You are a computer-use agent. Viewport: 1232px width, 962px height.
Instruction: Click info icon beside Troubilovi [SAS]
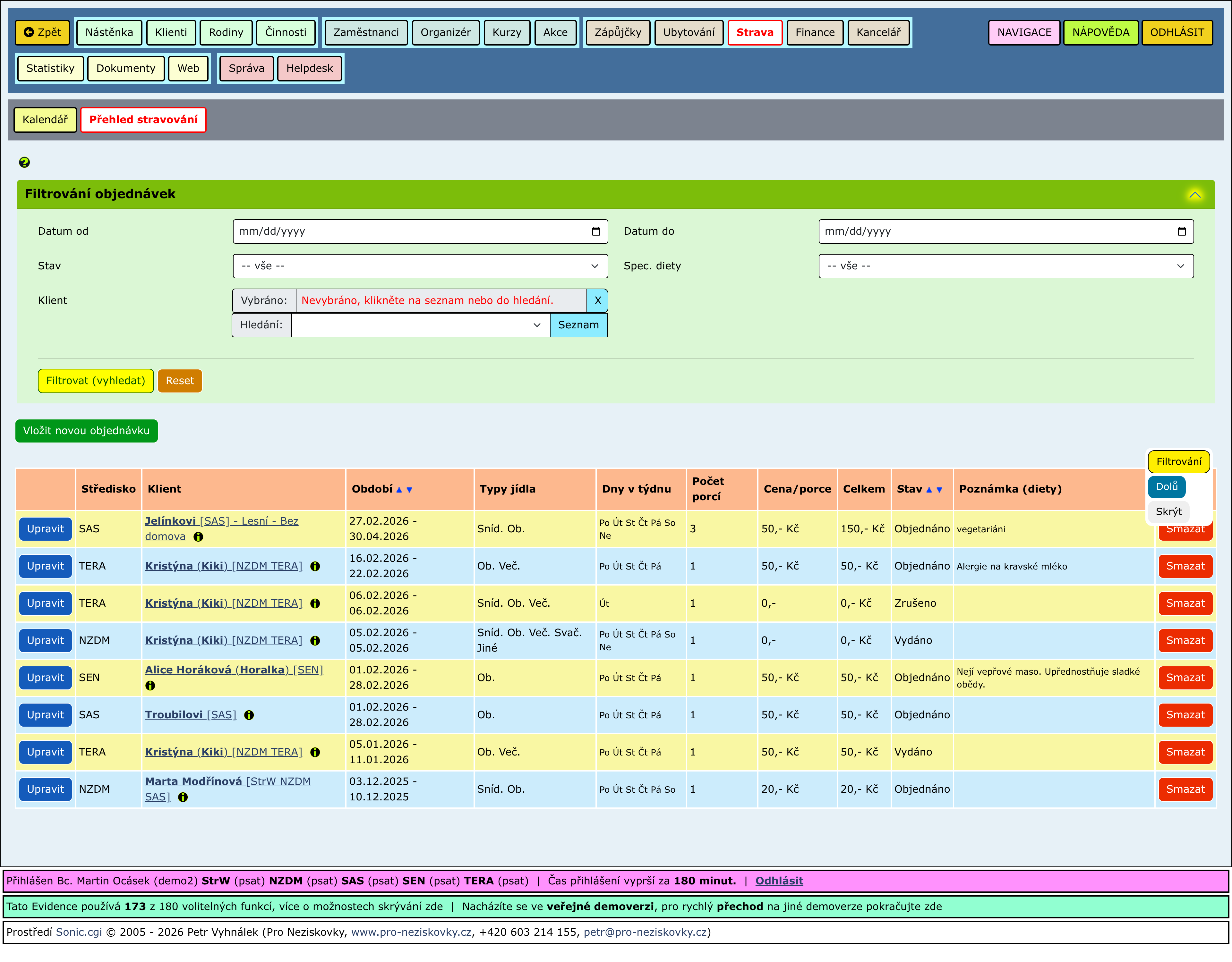249,715
